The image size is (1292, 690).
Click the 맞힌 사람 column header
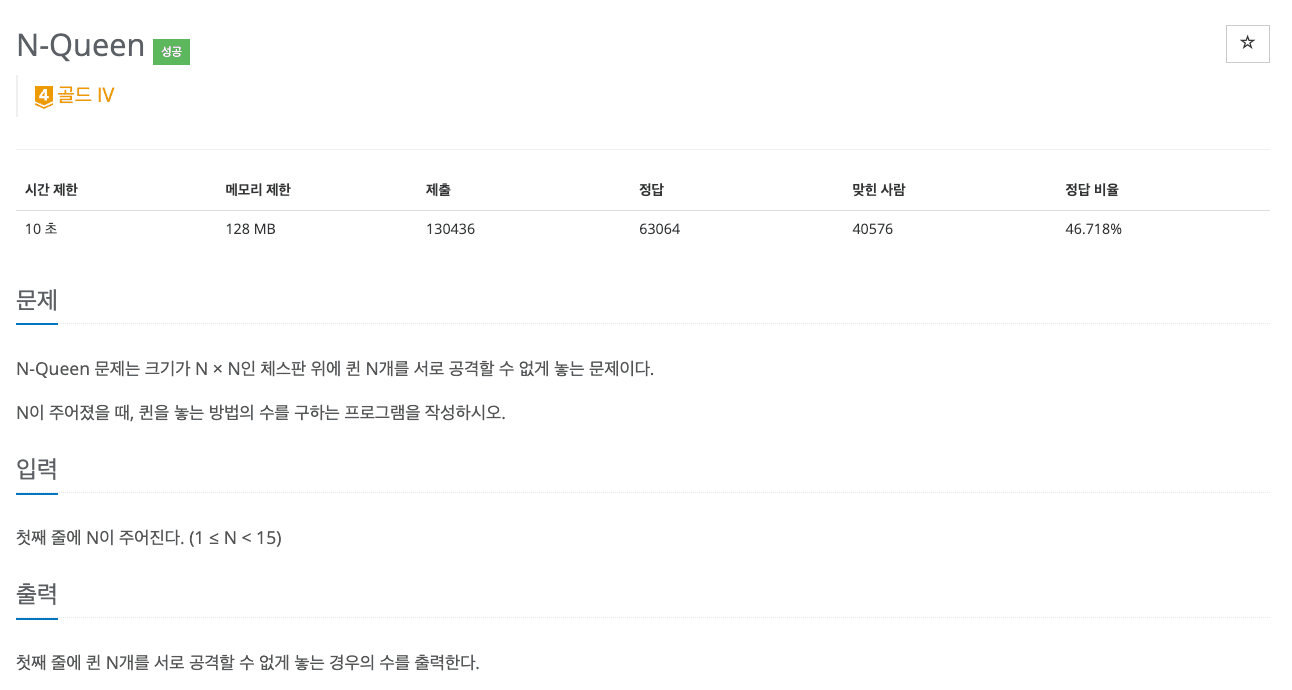coord(878,190)
